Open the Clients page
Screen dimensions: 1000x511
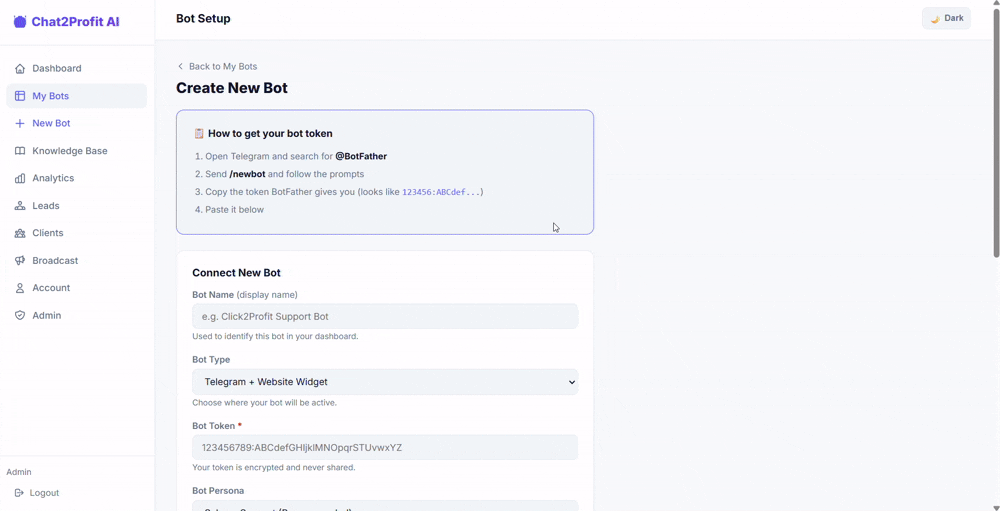(77, 233)
